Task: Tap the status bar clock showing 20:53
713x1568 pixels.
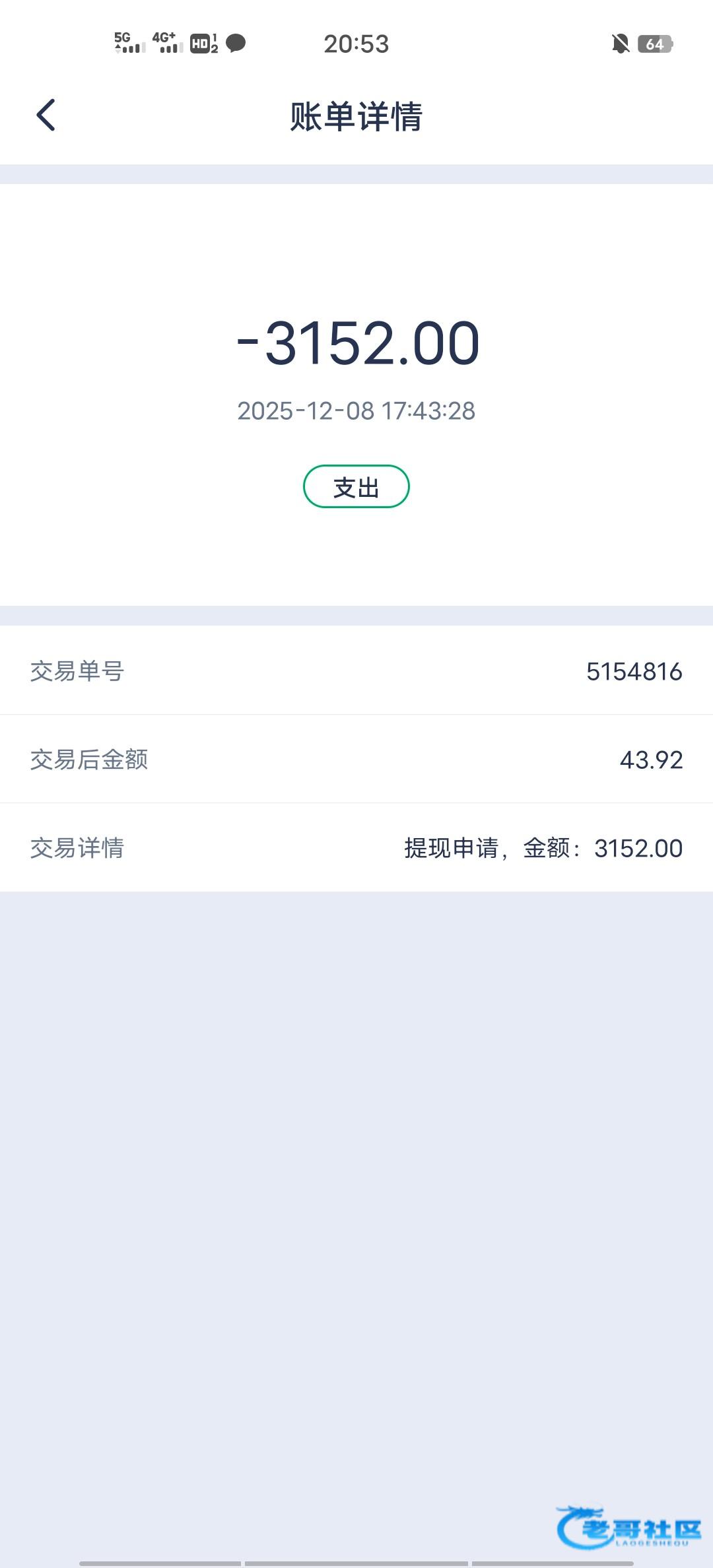Action: point(356,44)
